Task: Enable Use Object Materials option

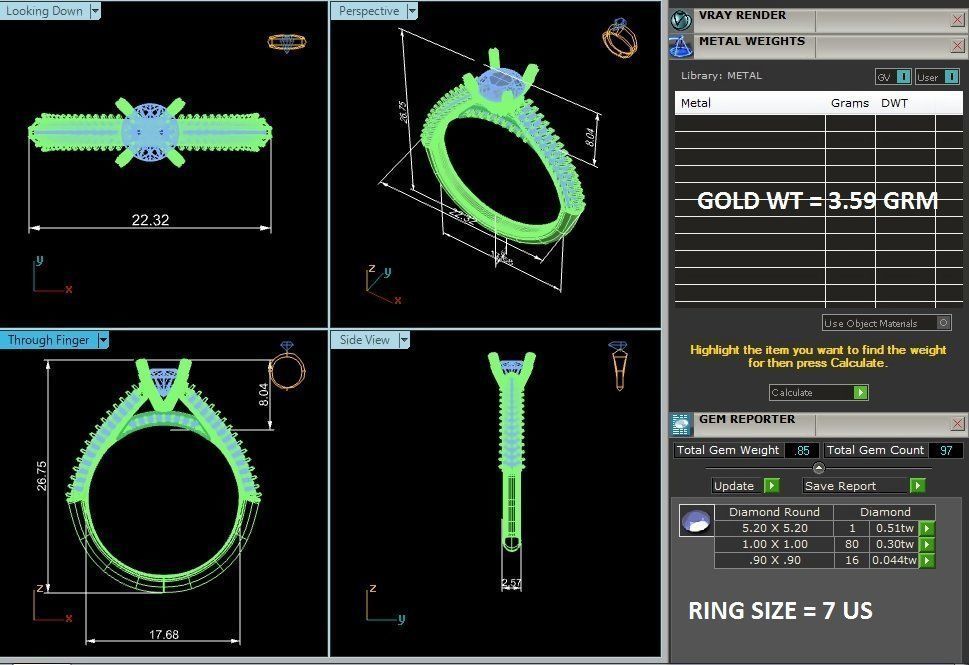Action: point(886,323)
